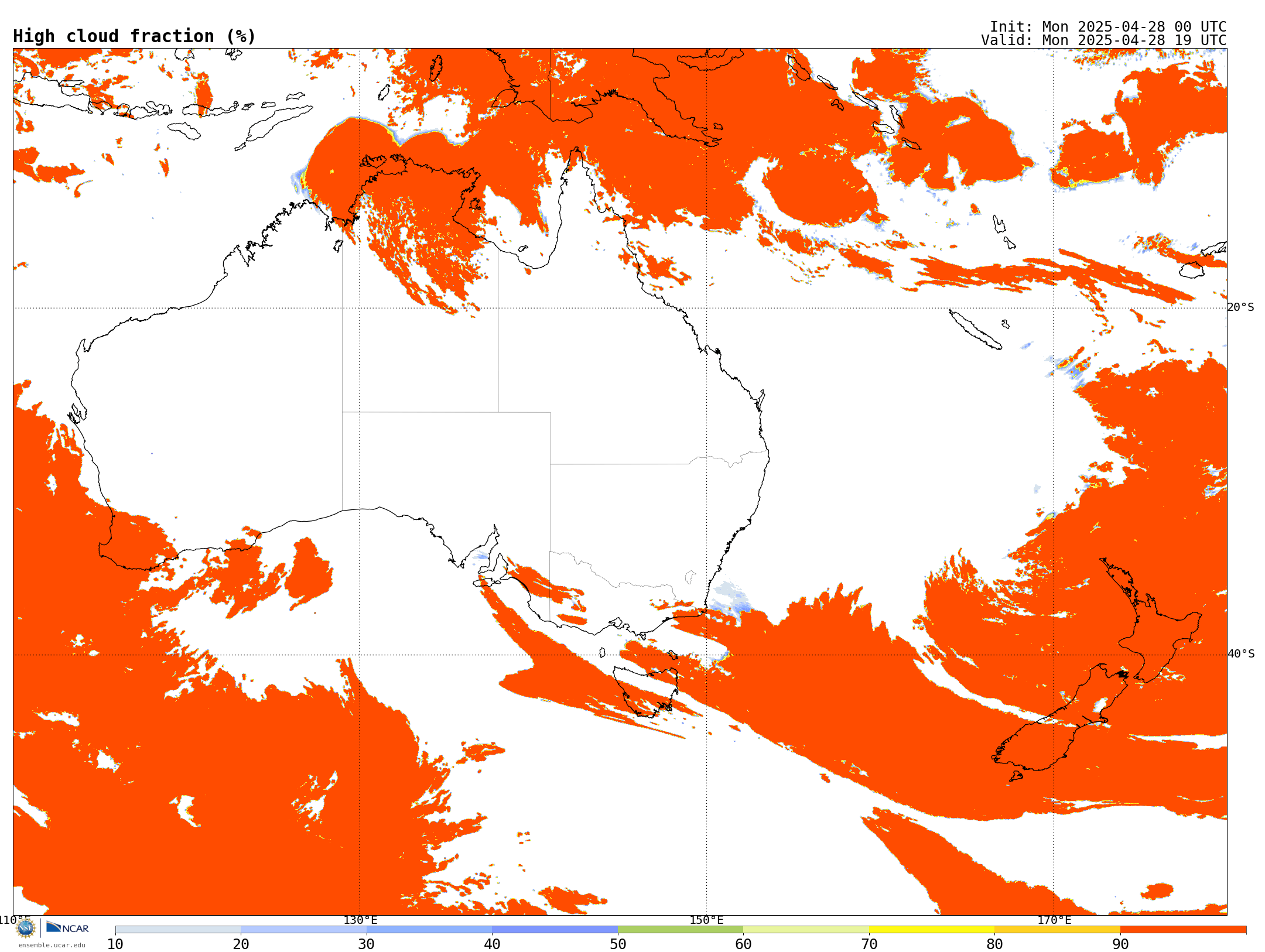Click the colorbar tick label 90
The width and height of the screenshot is (1265, 952).
coord(1120,944)
